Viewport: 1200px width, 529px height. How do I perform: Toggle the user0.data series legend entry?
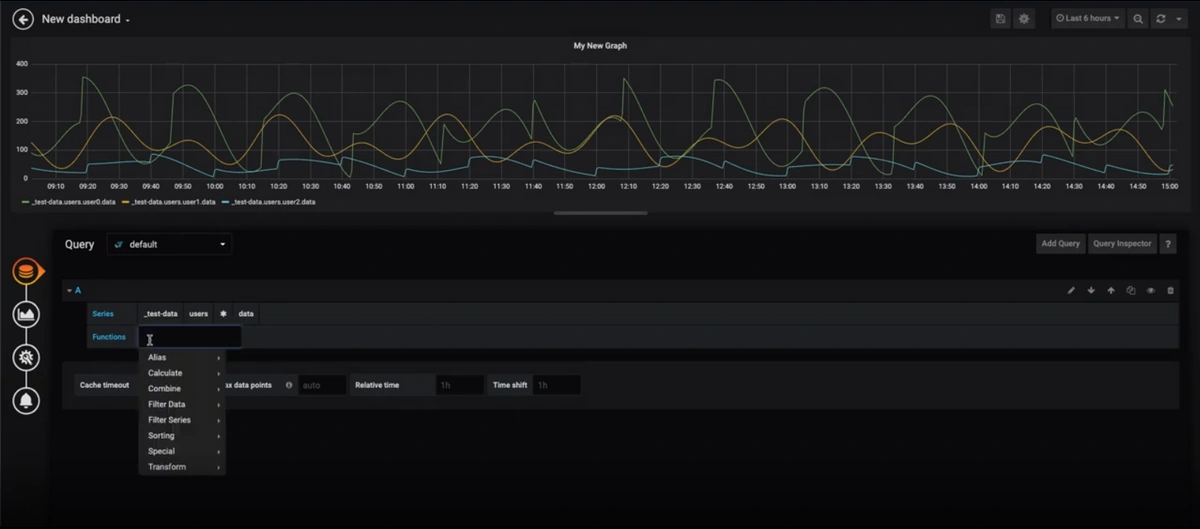[68, 202]
